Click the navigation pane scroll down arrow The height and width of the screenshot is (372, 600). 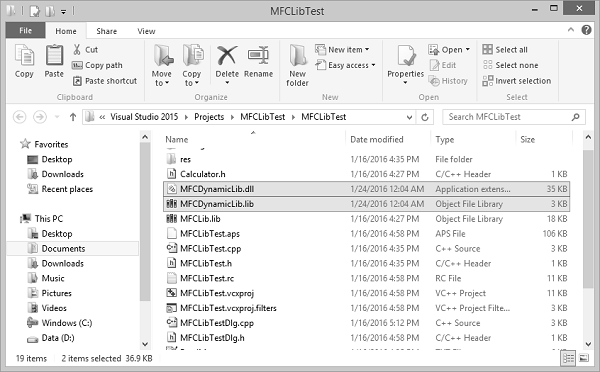click(145, 344)
